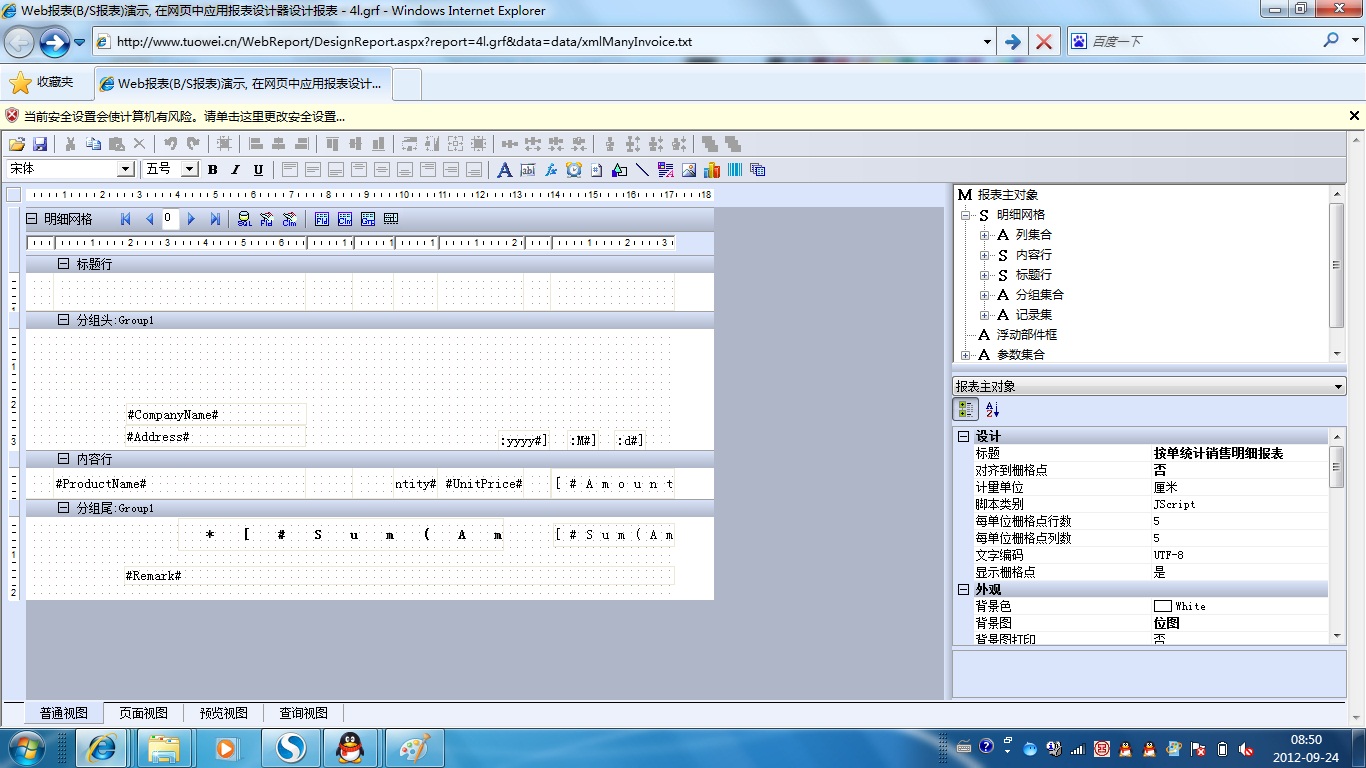Toggle bold formatting
Viewport: 1366px width, 768px height.
(x=213, y=170)
